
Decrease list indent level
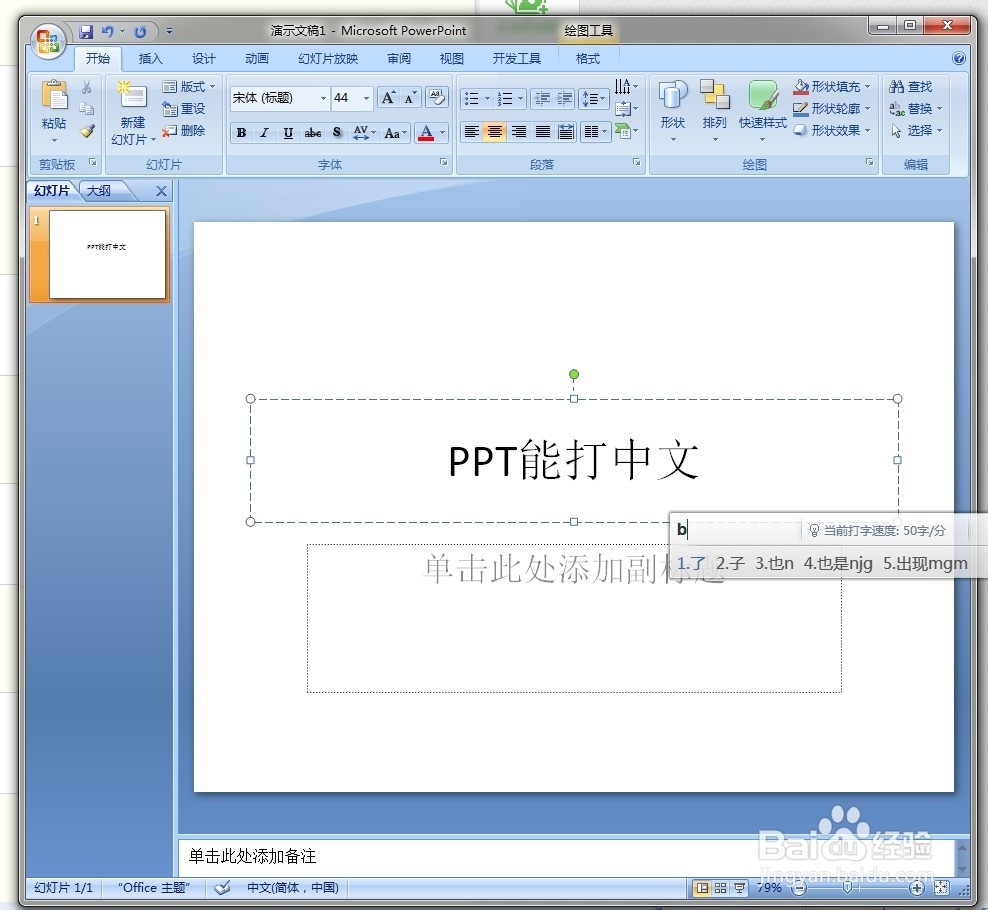[541, 98]
